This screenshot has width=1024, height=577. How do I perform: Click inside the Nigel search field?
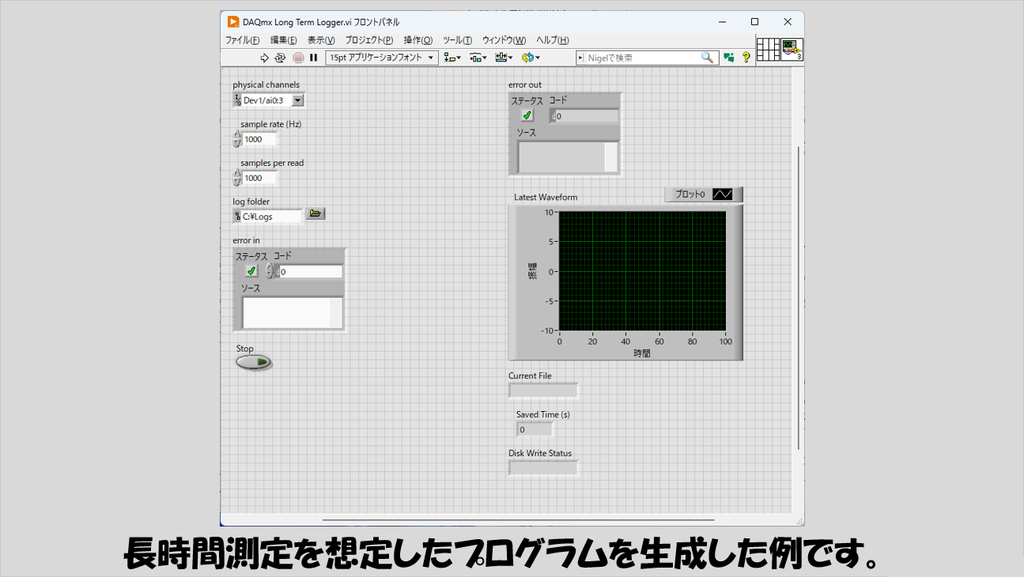tap(643, 57)
